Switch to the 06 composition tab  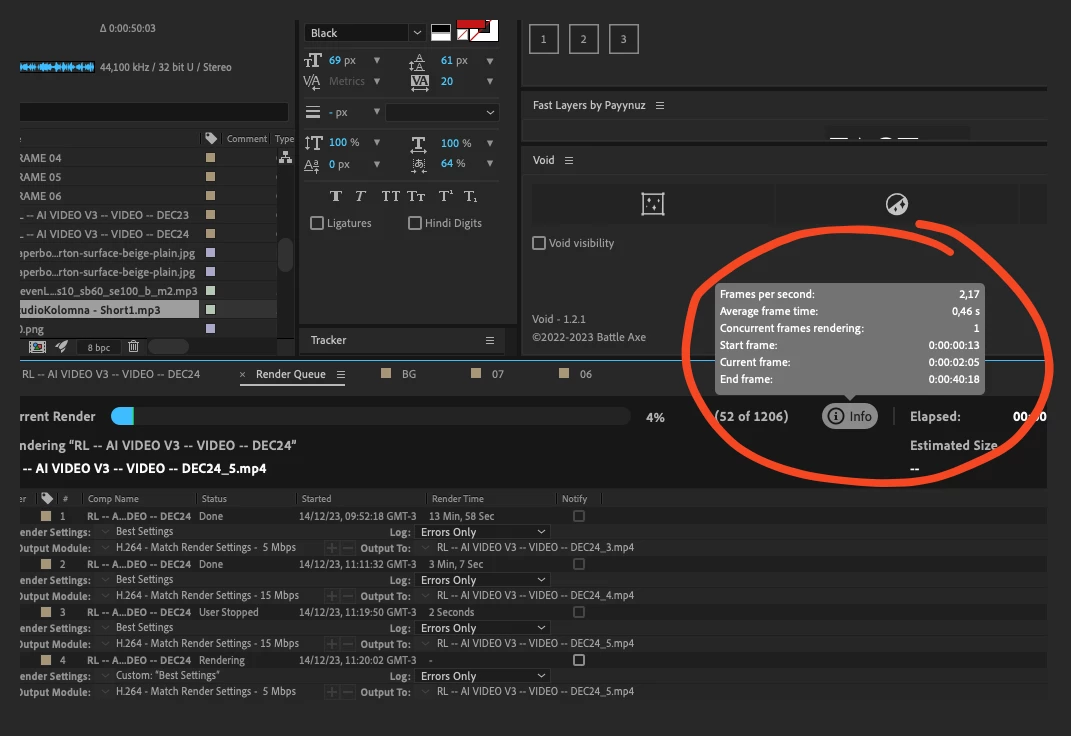pyautogui.click(x=585, y=374)
